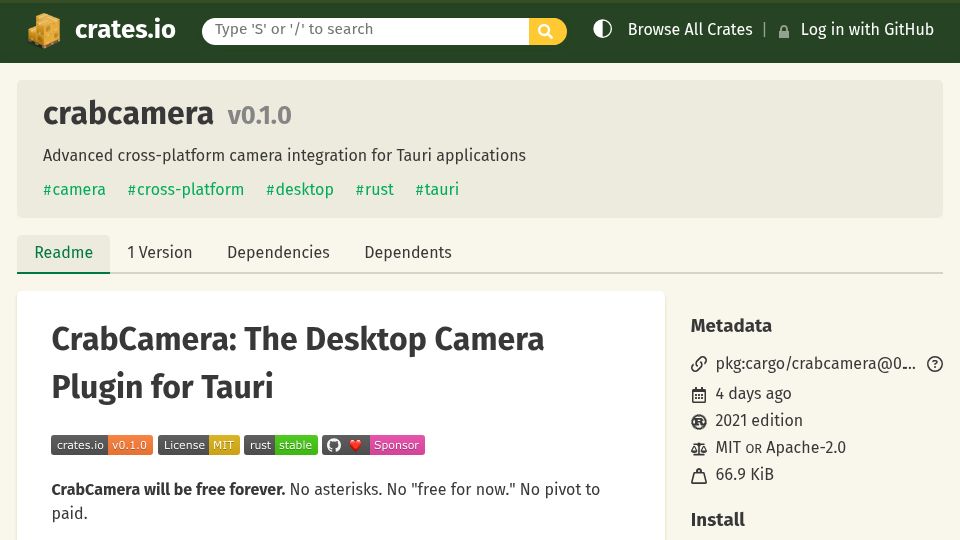The width and height of the screenshot is (960, 540).
Task: Click the lock icon beside Log in
Action: click(x=784, y=31)
